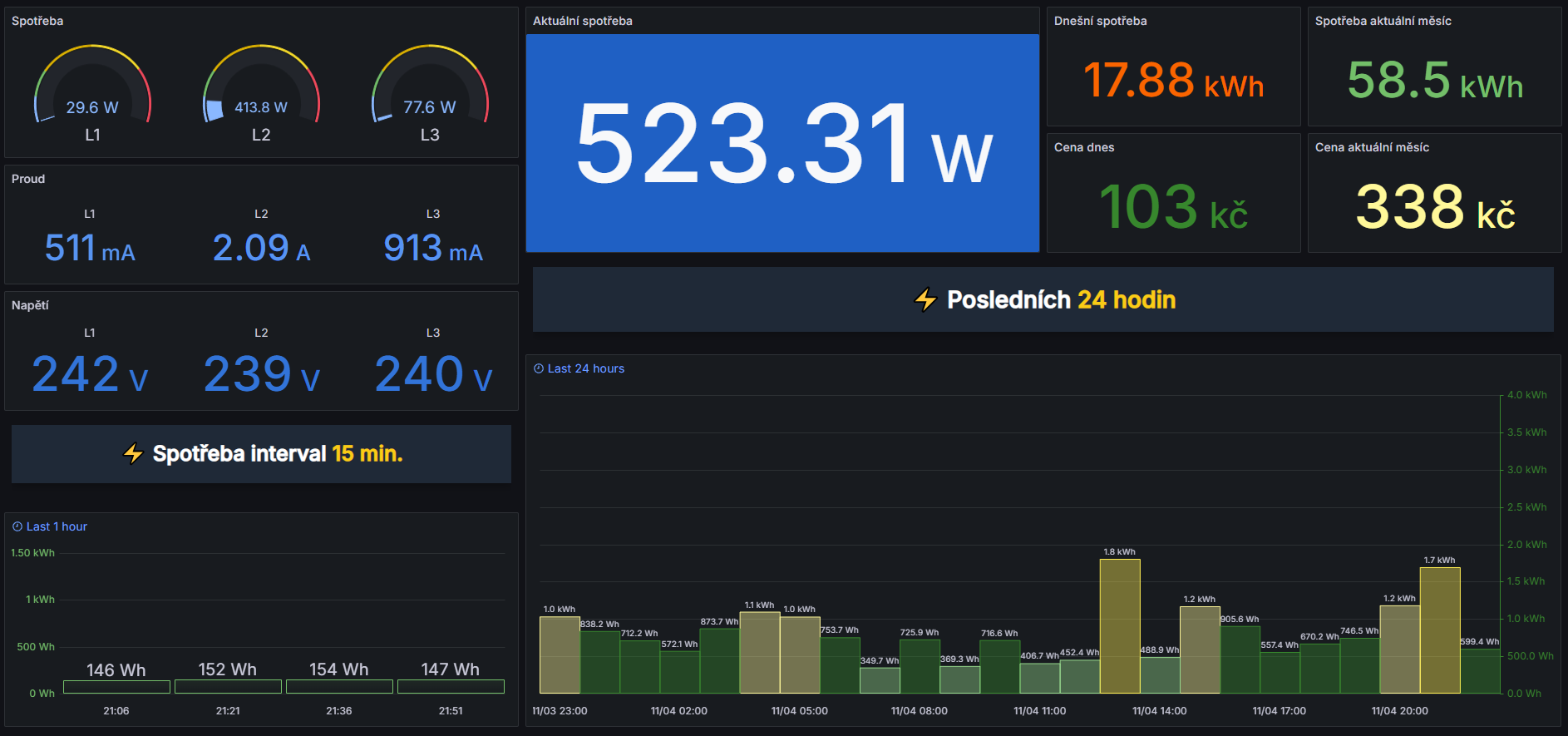This screenshot has height=736, width=1568.
Task: Open the Proud panel title menu
Action: (28, 179)
